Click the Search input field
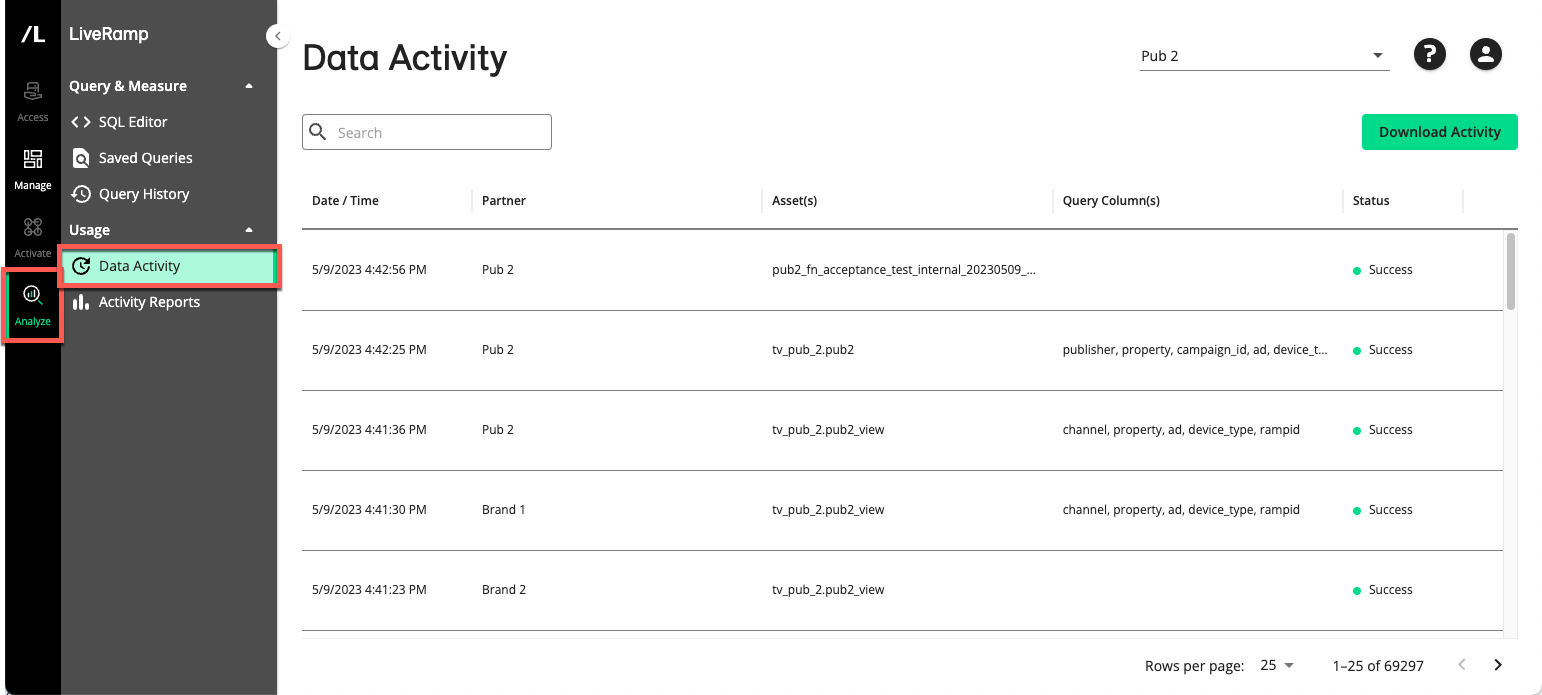Screen dimensions: 1542x695 pyautogui.click(x=427, y=132)
